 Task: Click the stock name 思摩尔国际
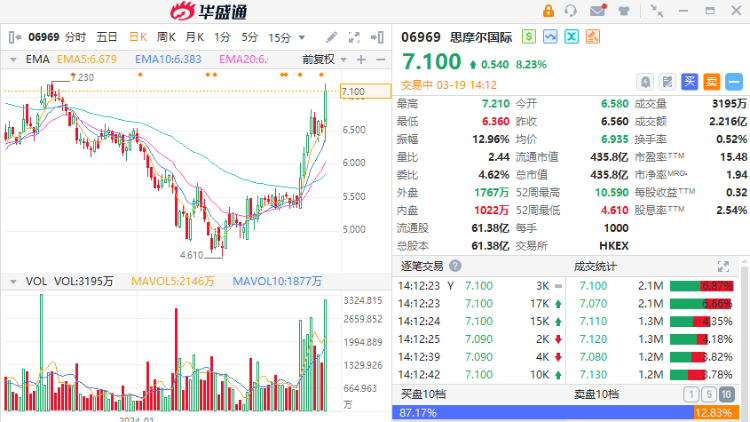(481, 37)
